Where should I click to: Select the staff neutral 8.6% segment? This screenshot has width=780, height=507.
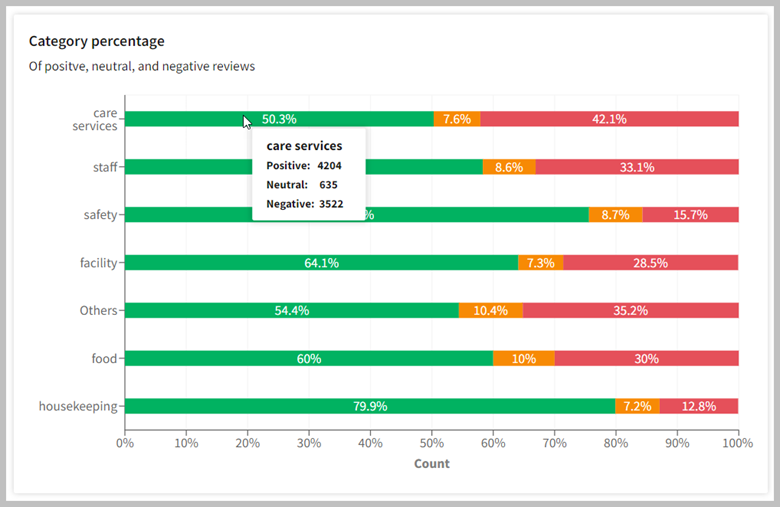[509, 167]
